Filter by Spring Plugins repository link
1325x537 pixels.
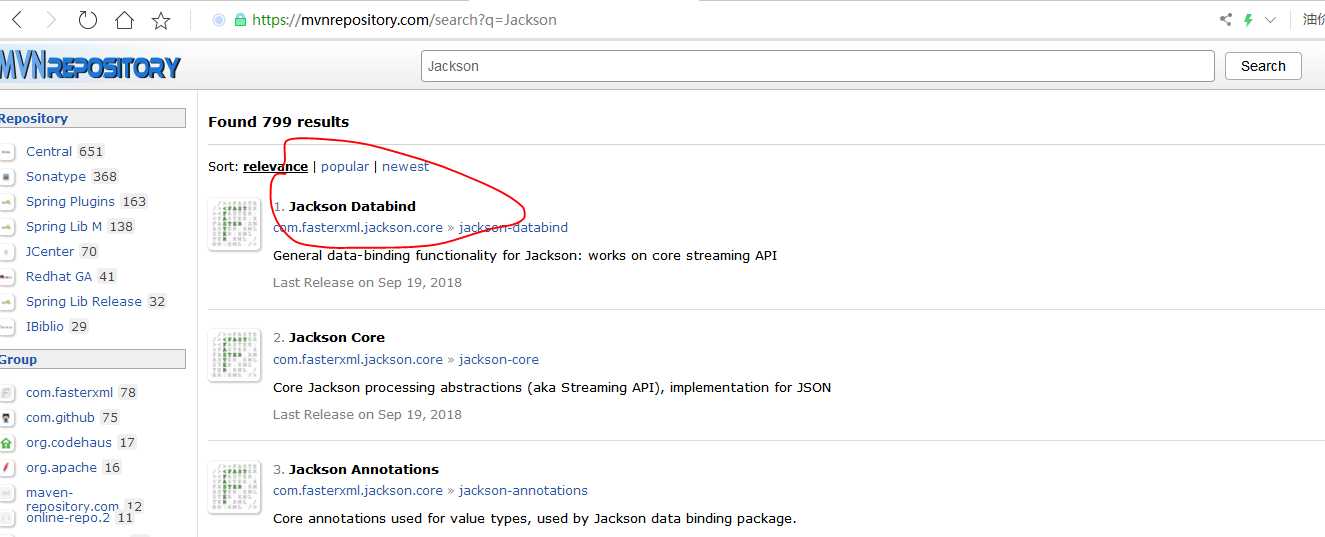point(70,202)
